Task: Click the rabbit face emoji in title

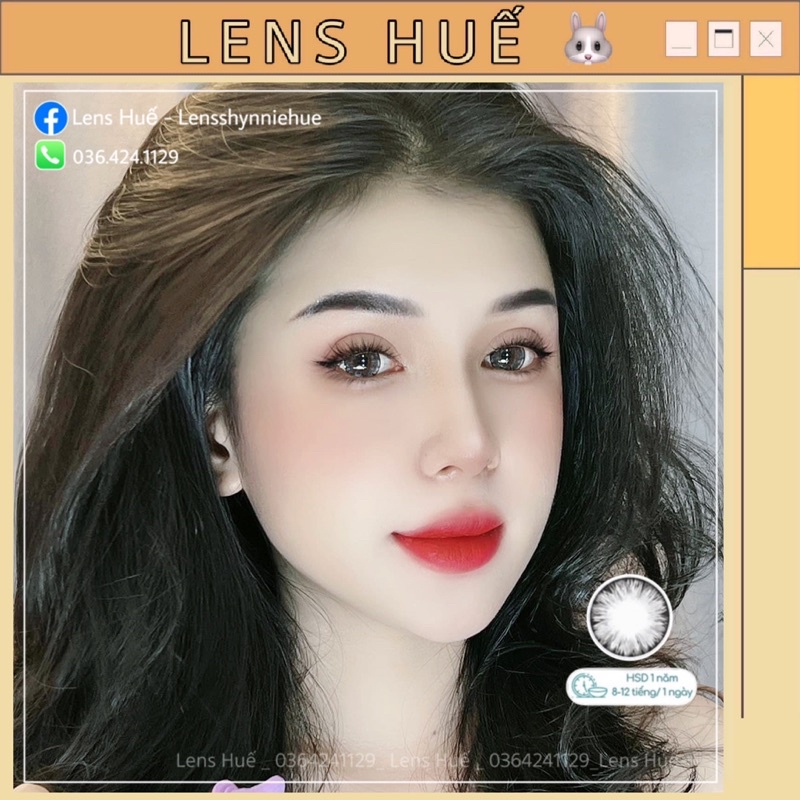Action: pyautogui.click(x=588, y=38)
